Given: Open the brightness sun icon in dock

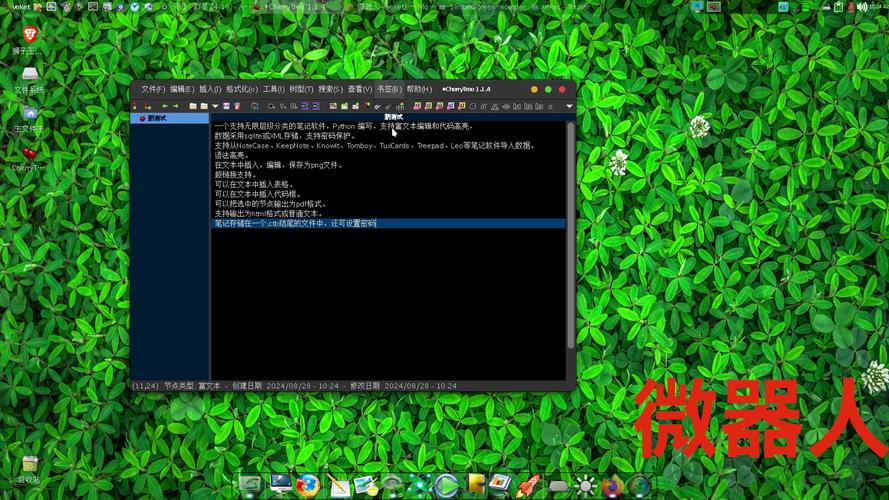Looking at the screenshot, I should click(585, 486).
